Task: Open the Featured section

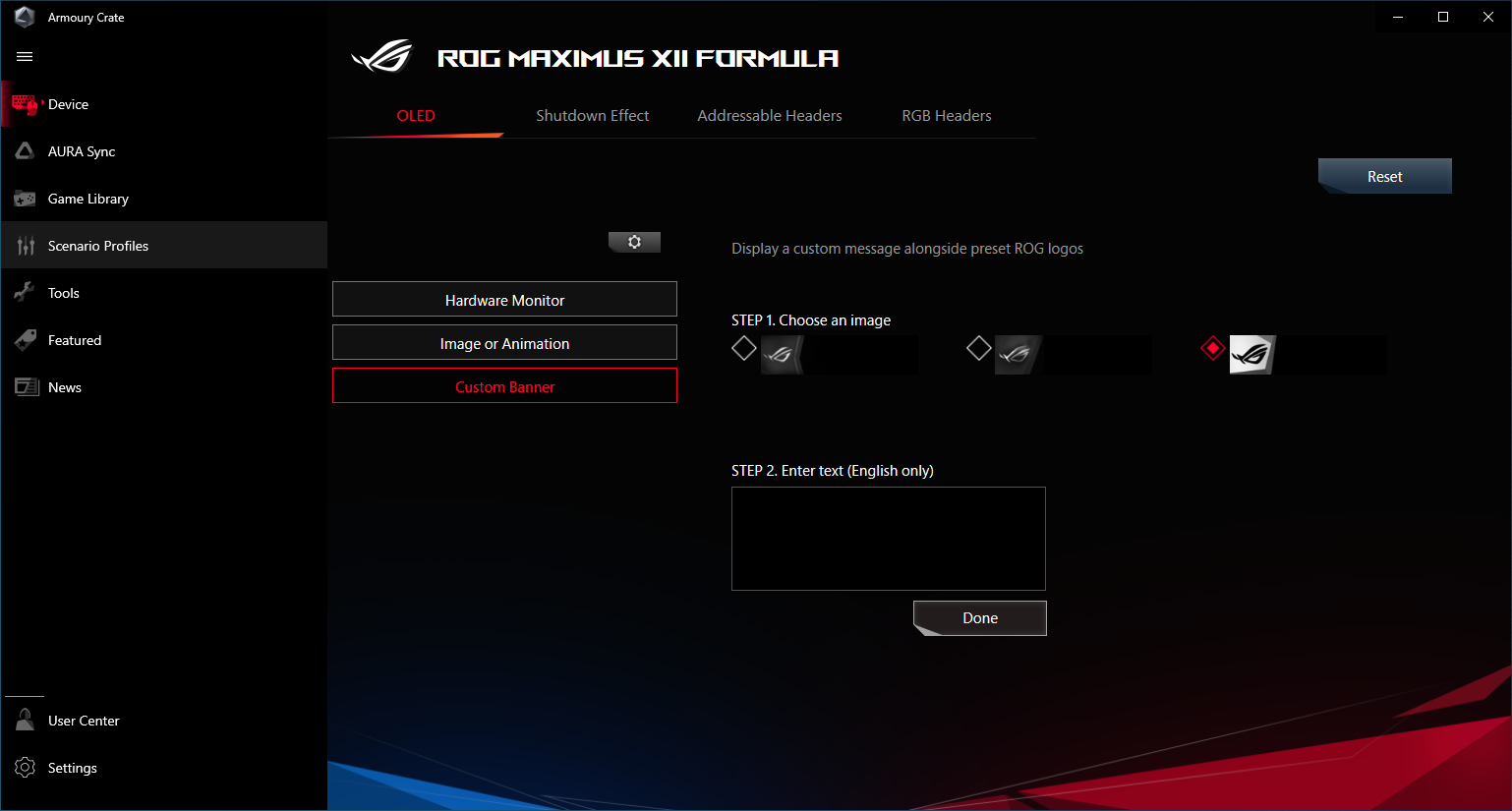Action: pyautogui.click(x=164, y=340)
